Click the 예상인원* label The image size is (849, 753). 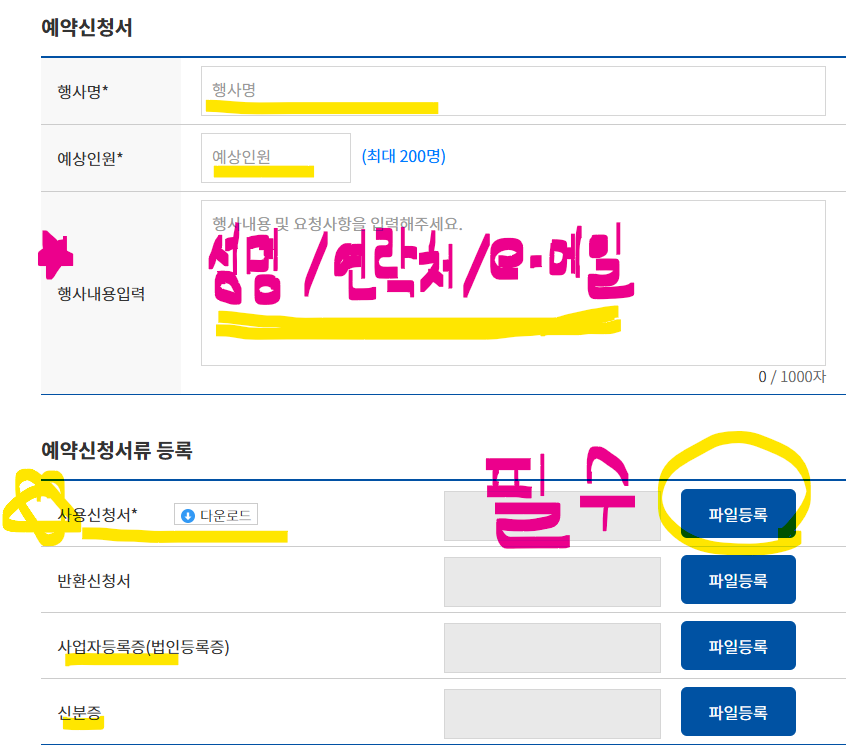tap(90, 158)
